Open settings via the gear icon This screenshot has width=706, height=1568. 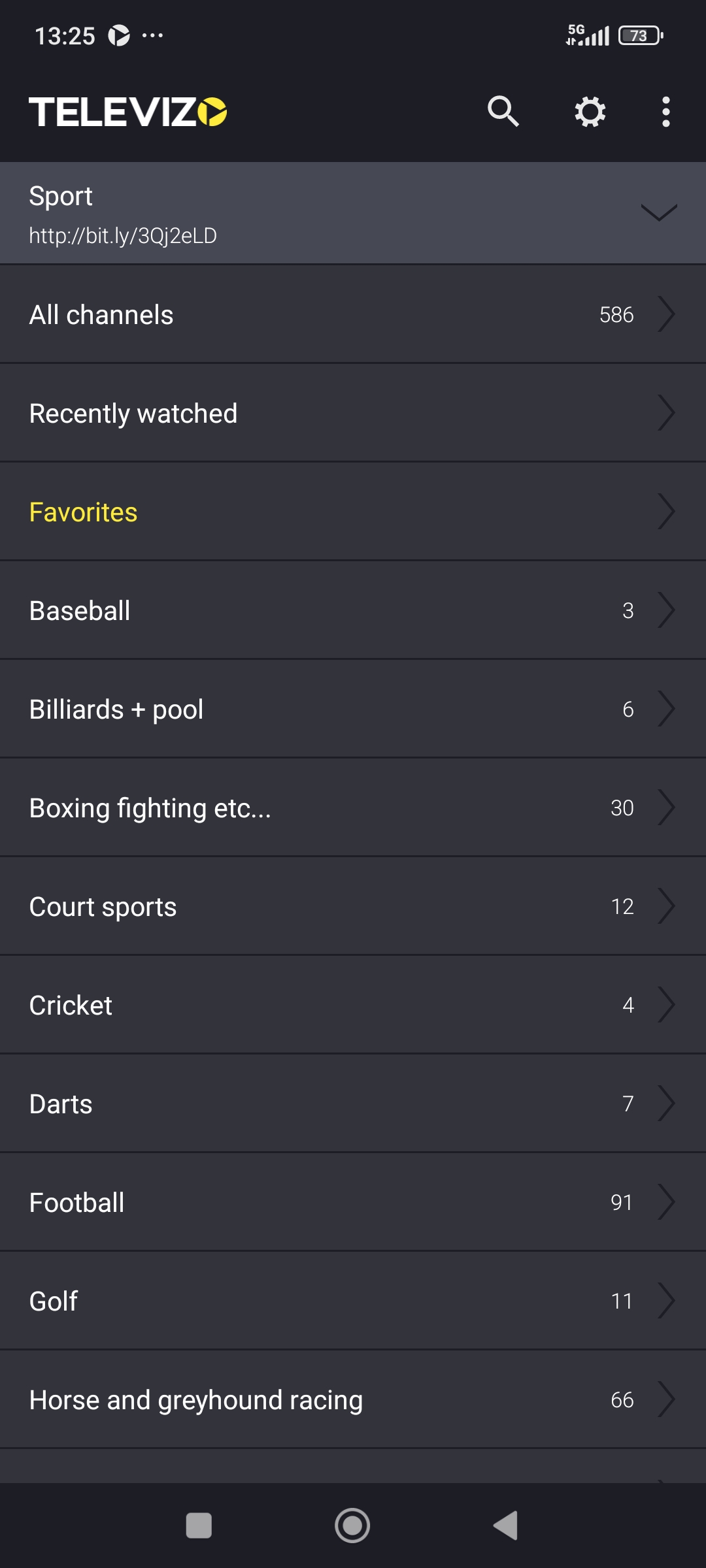point(590,112)
